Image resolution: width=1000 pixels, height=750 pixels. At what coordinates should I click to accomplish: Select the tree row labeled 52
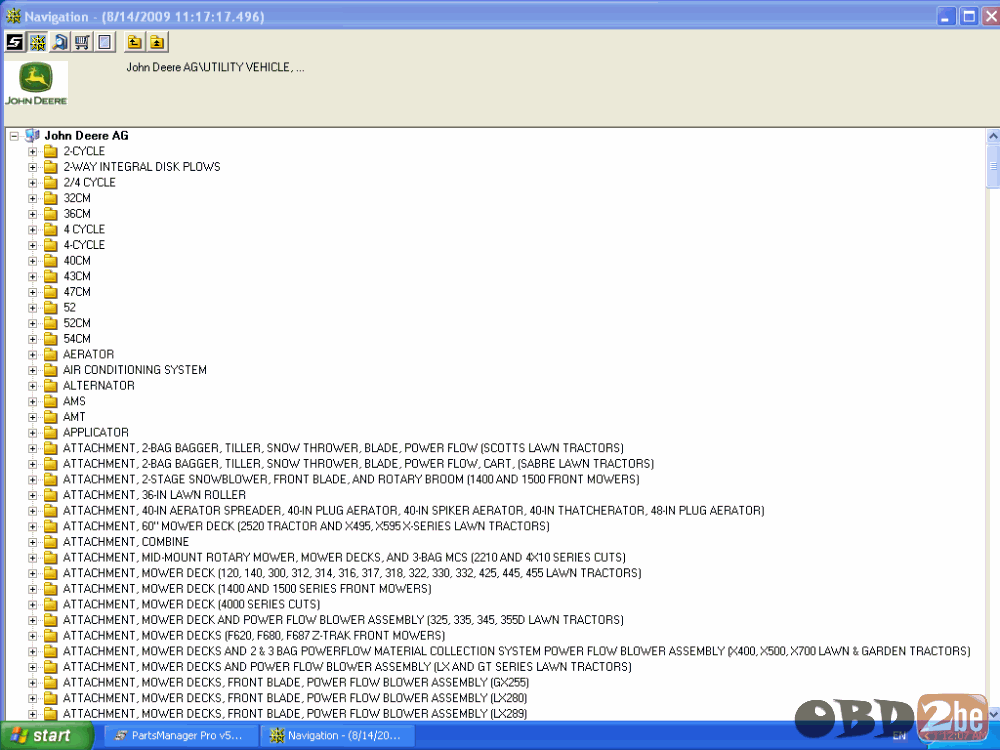coord(70,308)
